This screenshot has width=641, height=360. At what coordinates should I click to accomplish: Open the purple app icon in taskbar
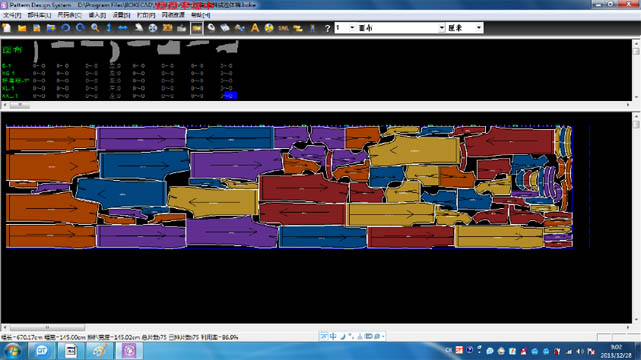(x=129, y=351)
